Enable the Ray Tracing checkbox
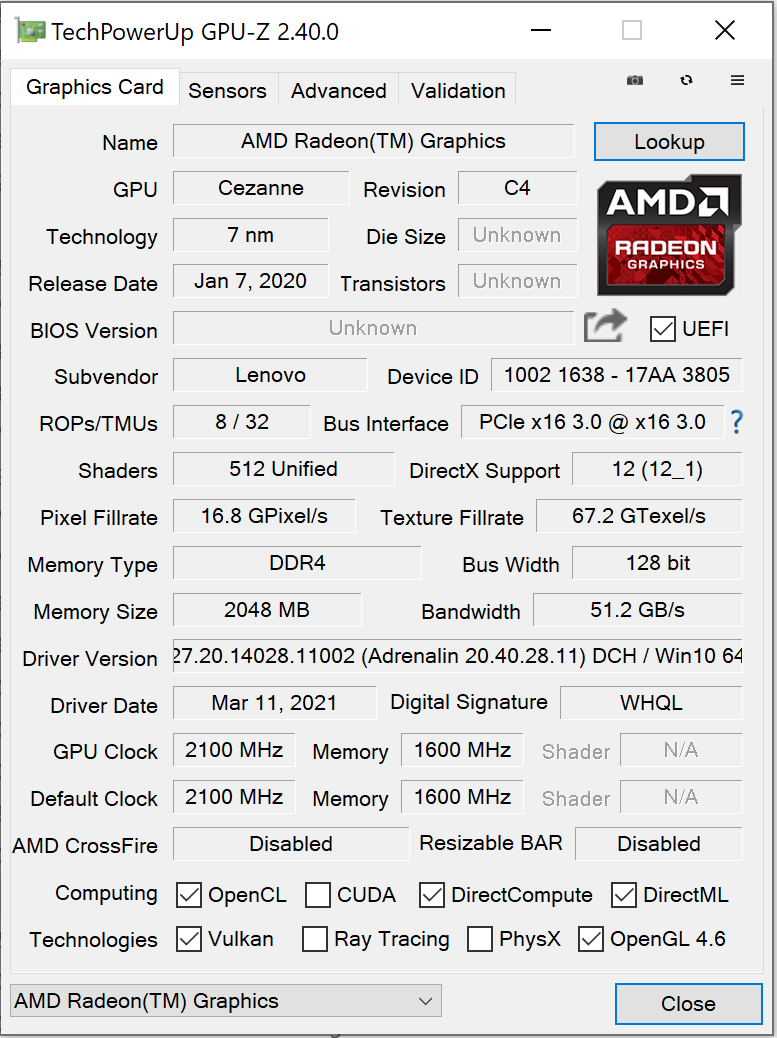This screenshot has height=1038, width=777. (315, 939)
